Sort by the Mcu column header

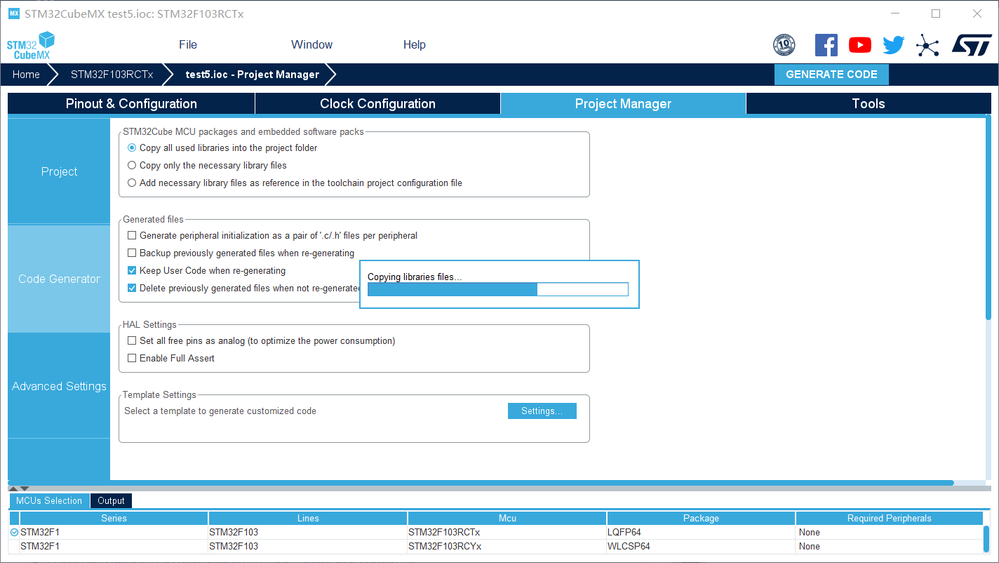(507, 518)
